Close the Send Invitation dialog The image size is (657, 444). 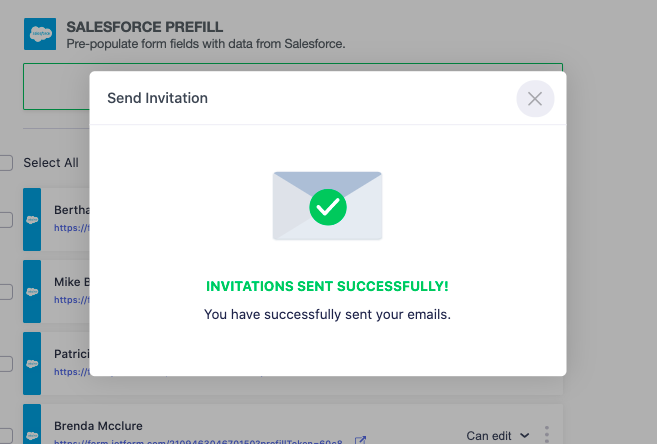535,98
